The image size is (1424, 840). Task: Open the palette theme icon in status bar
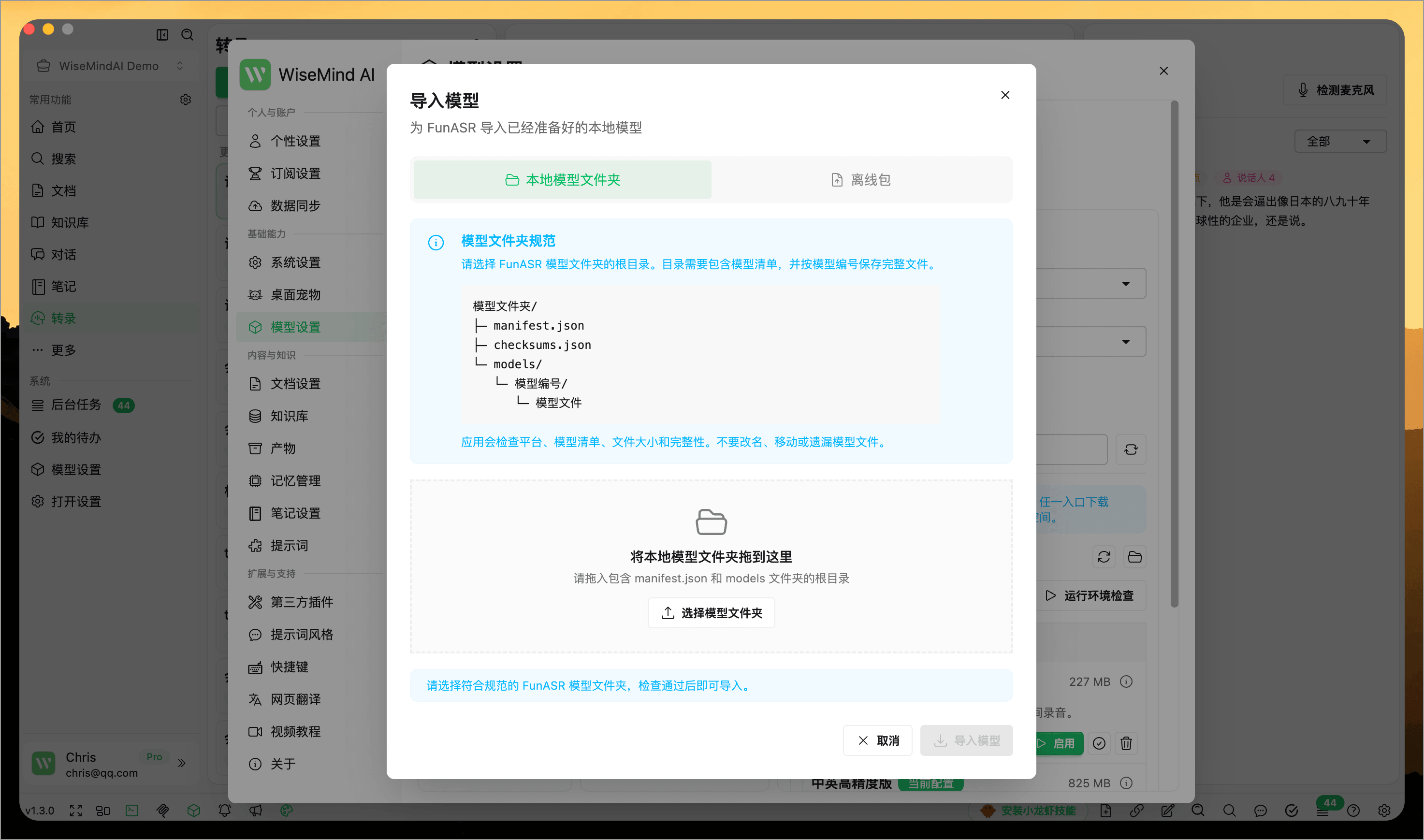(286, 811)
